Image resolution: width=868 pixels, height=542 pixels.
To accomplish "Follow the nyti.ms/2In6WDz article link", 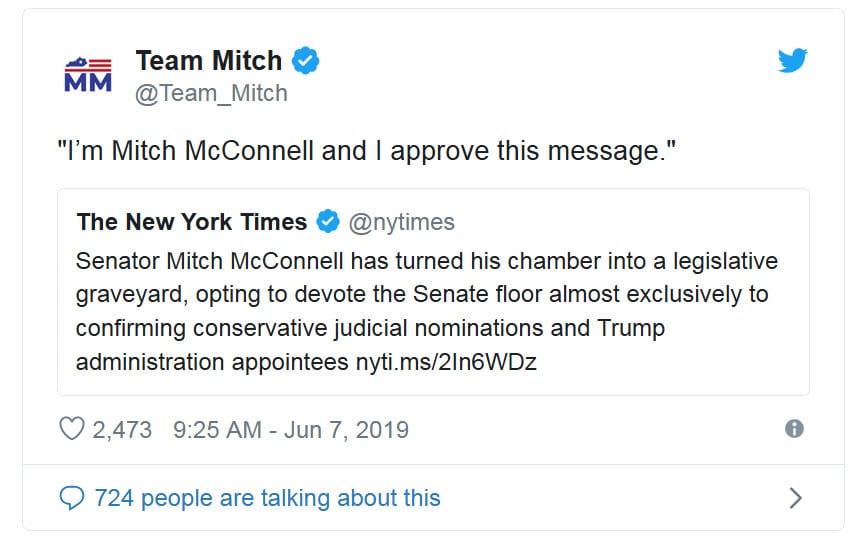I will pos(446,362).
